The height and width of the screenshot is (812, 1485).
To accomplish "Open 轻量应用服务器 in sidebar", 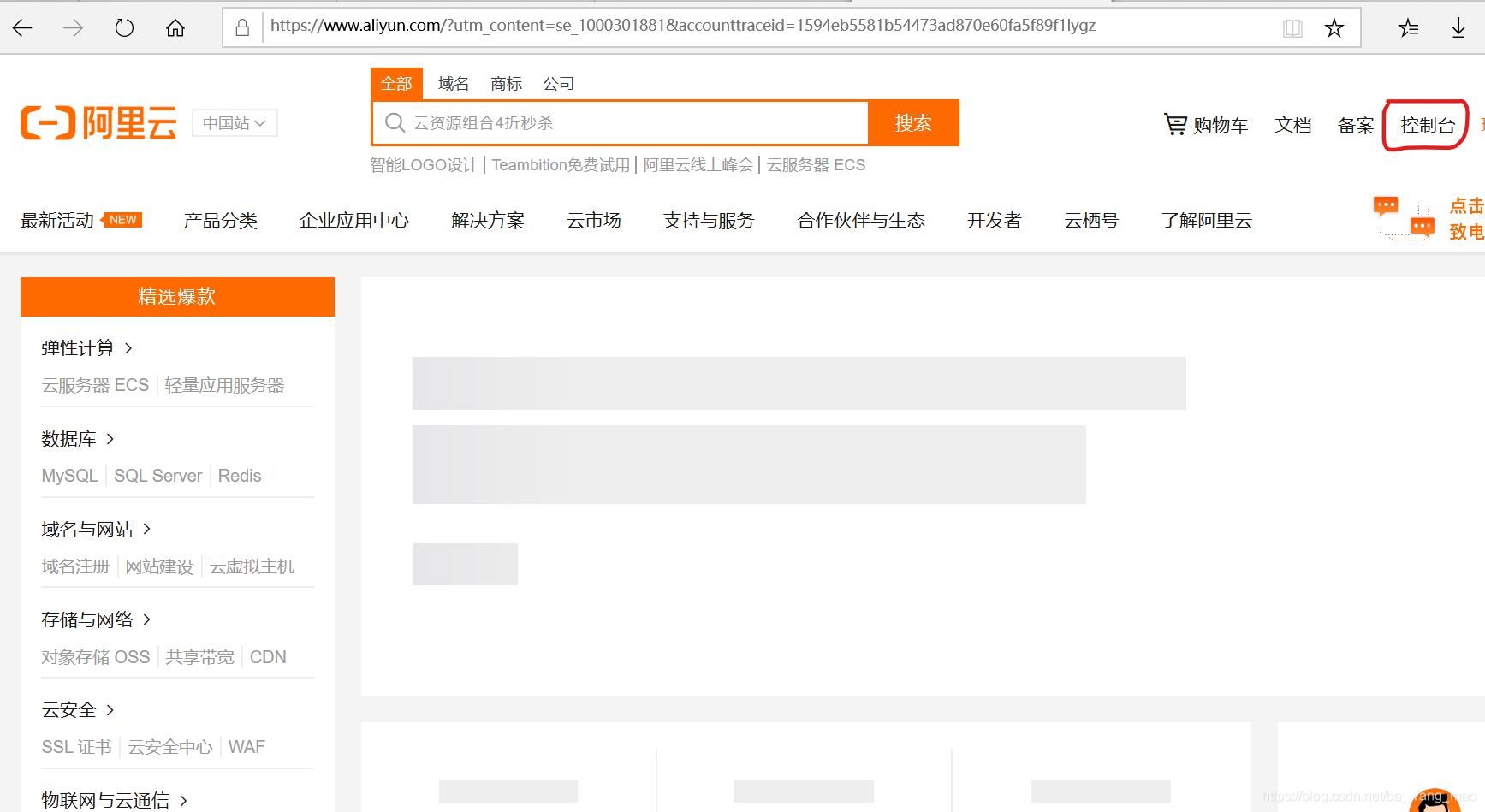I will point(224,386).
